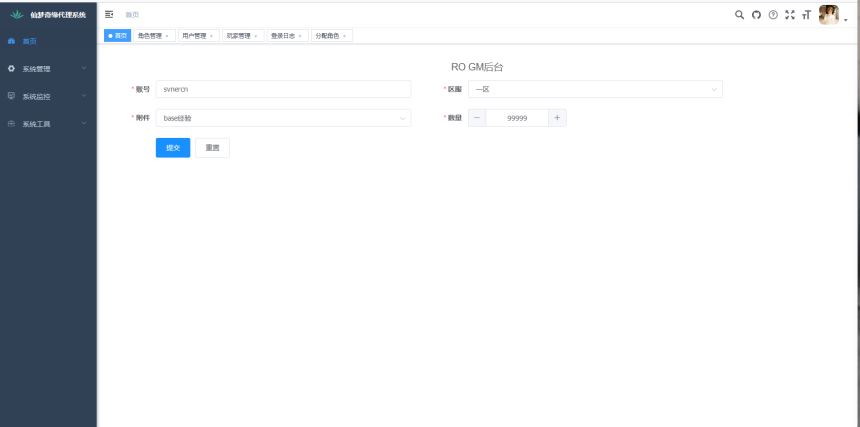Open the 附件 dropdown showing base经验

(x=283, y=118)
